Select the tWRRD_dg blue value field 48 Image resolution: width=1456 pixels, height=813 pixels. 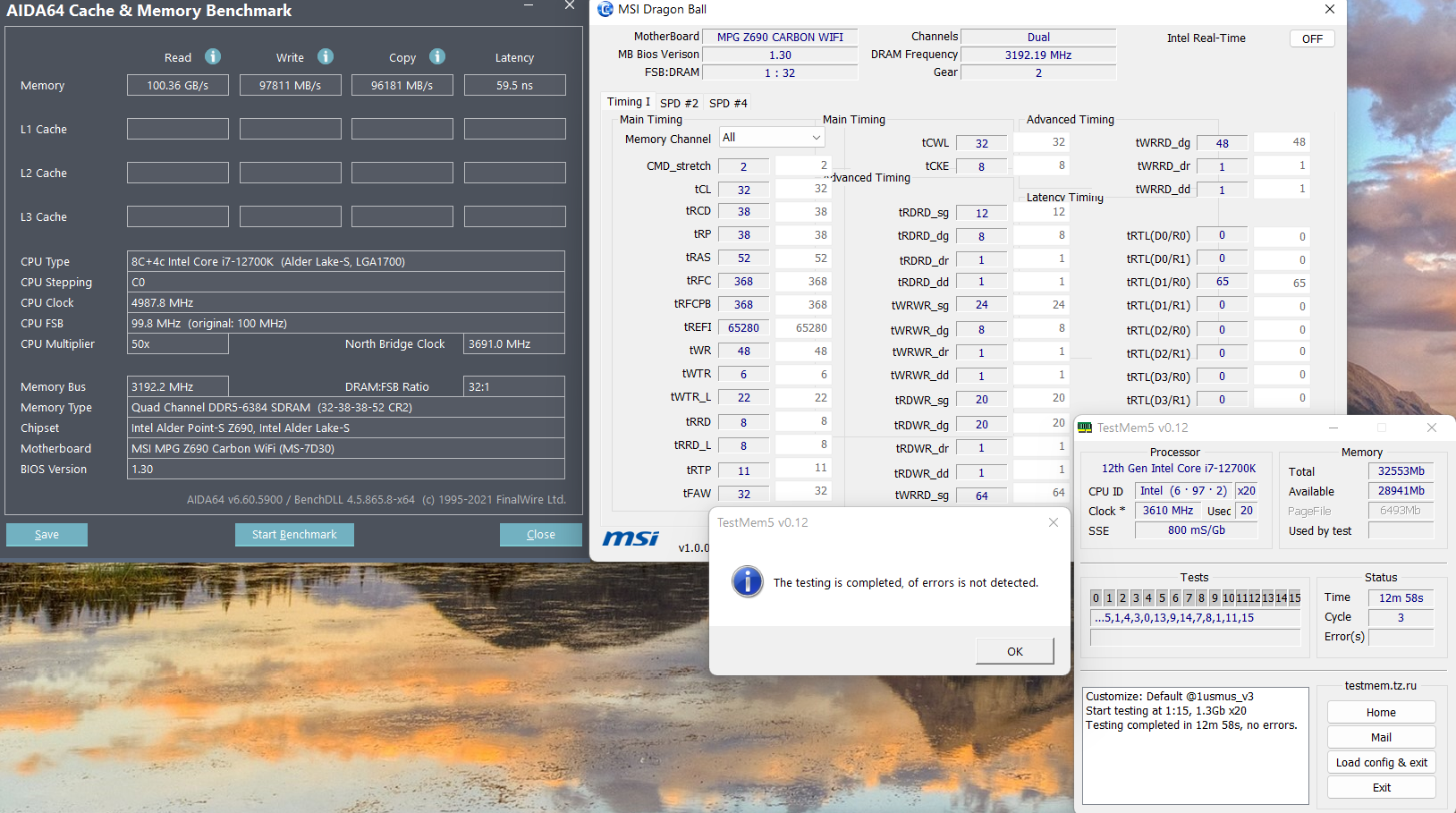1222,143
